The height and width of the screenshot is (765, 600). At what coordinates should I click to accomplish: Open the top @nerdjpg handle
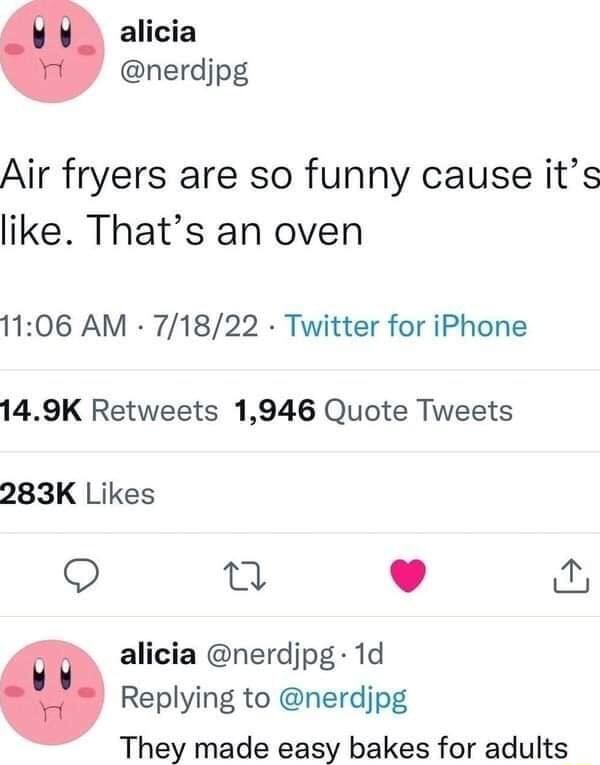184,72
